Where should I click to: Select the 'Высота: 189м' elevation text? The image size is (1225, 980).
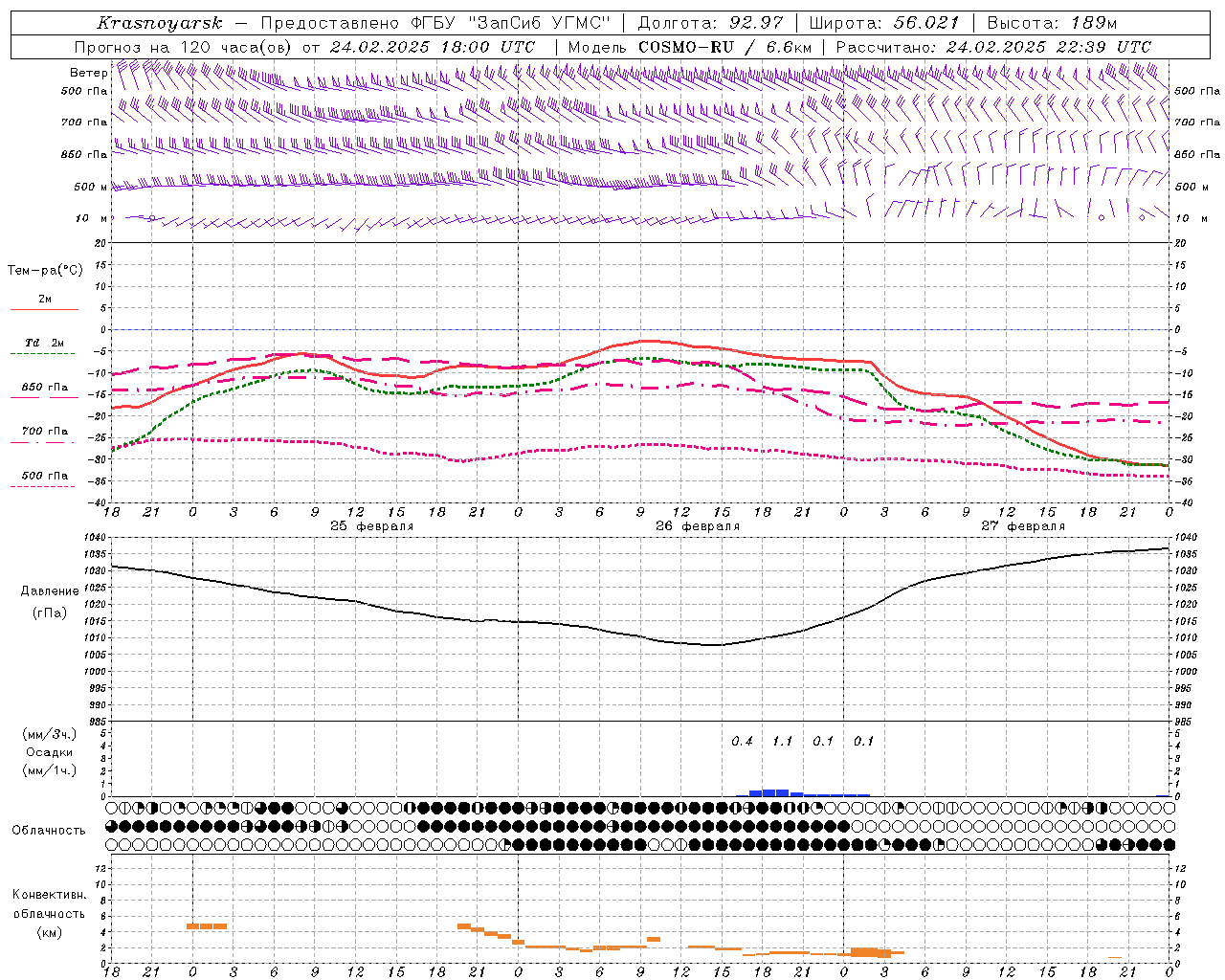pos(1052,23)
